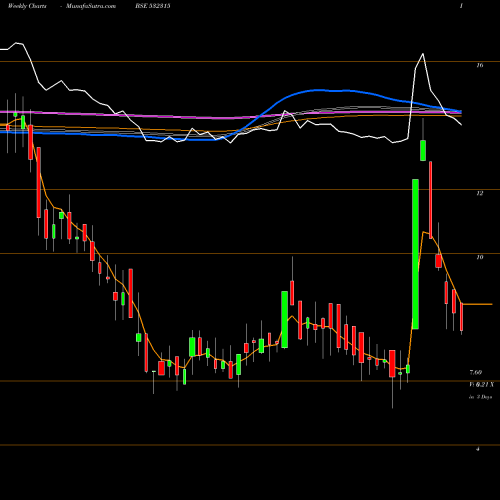
Task: Click the "10" price axis label
Action: pyautogui.click(x=479, y=257)
